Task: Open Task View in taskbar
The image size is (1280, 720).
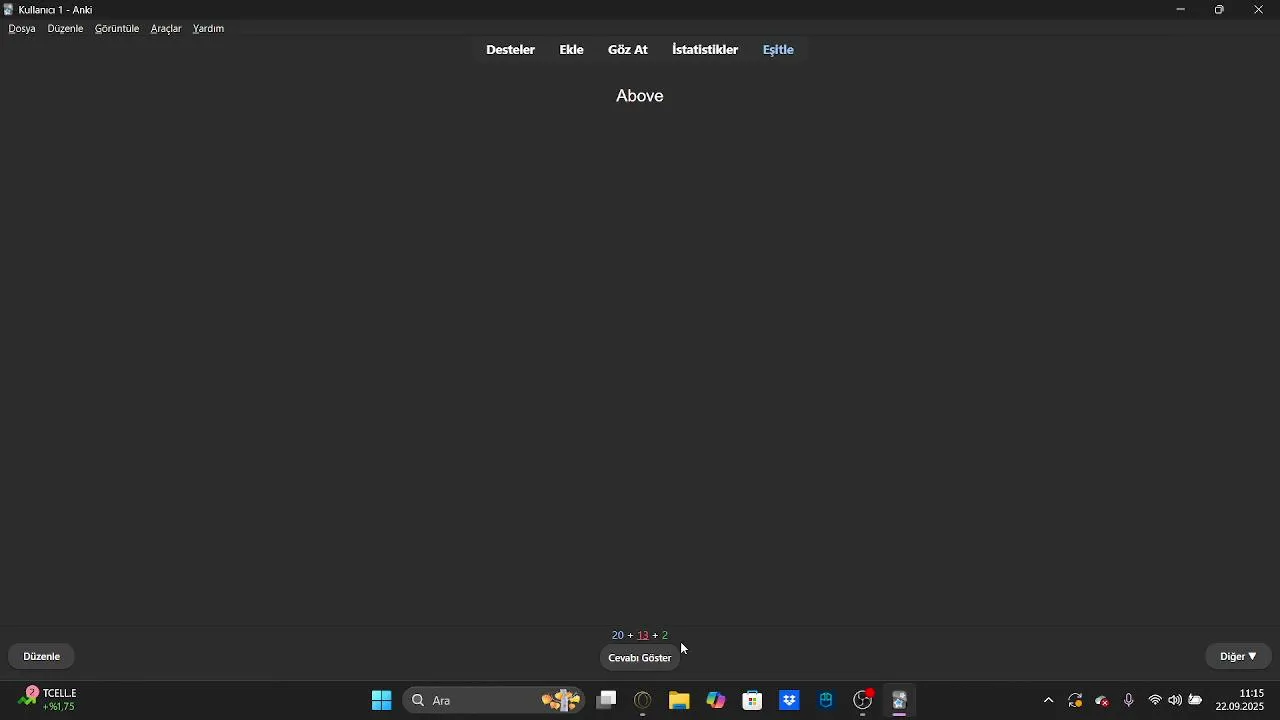Action: pyautogui.click(x=608, y=701)
